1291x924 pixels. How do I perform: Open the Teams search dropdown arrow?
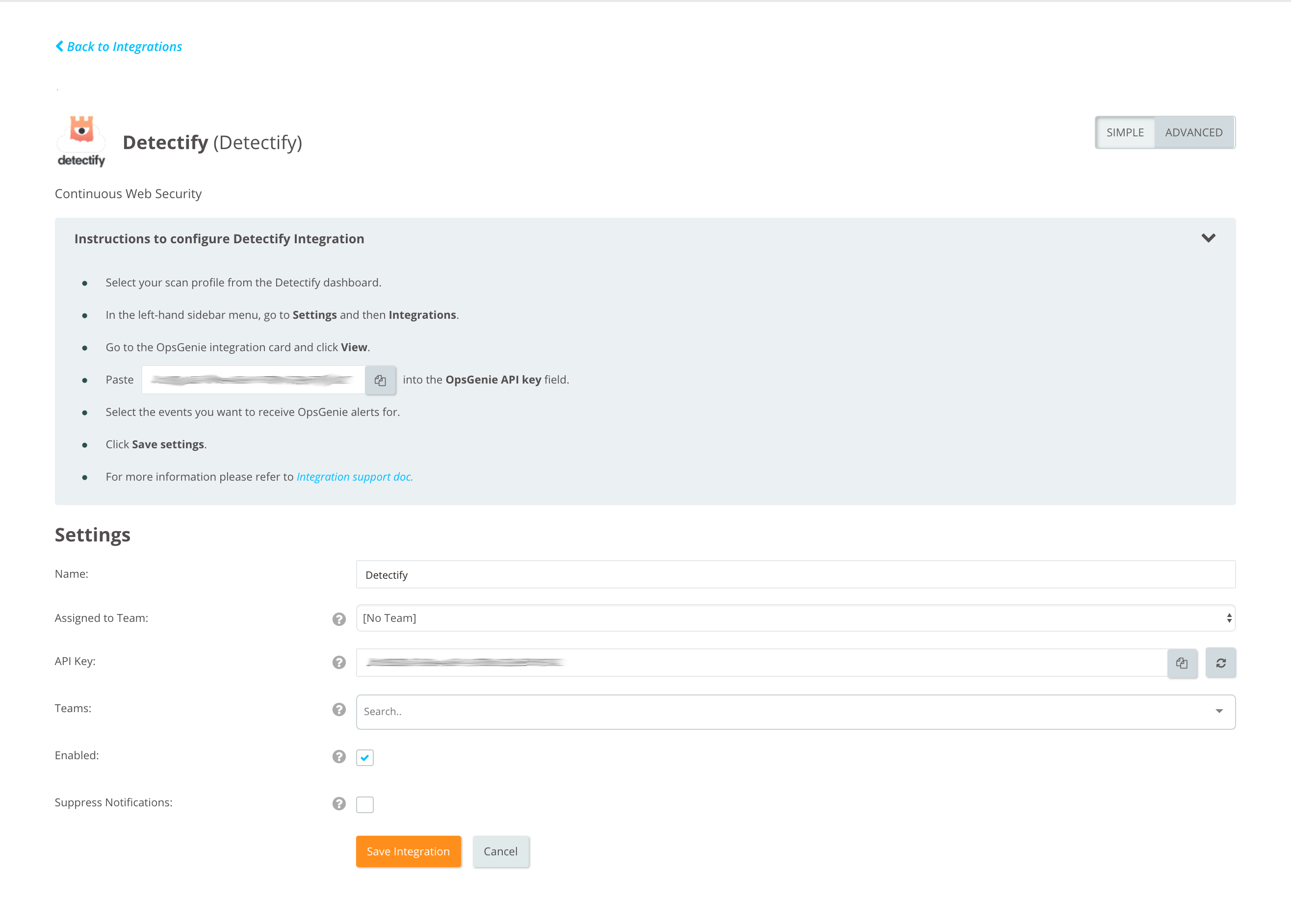click(x=1219, y=711)
